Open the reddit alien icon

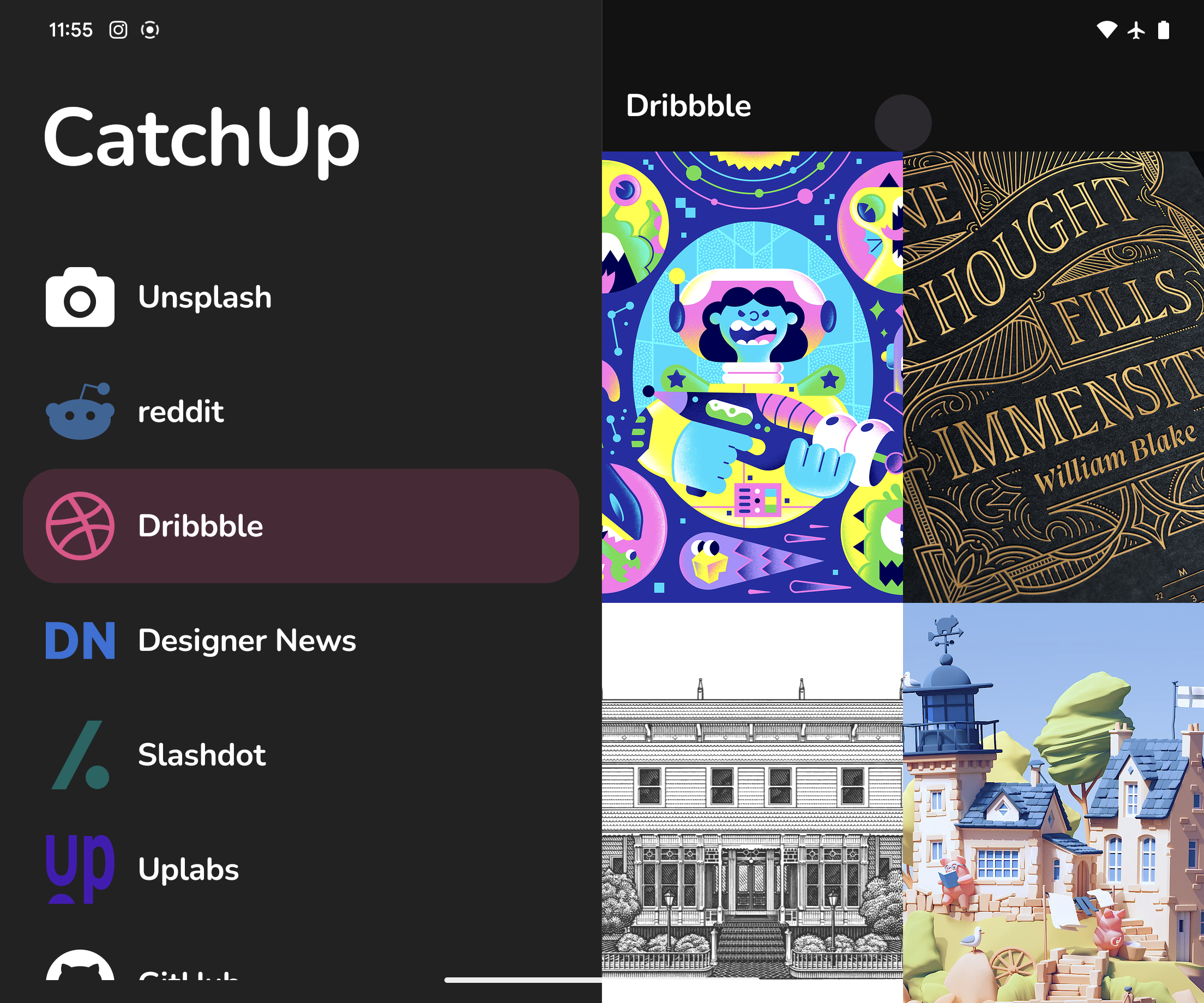tap(80, 411)
